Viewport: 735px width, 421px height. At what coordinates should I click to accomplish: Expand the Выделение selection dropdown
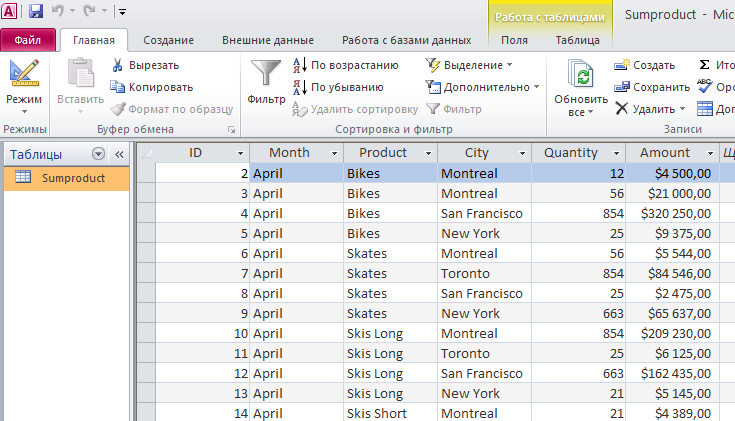[x=469, y=65]
